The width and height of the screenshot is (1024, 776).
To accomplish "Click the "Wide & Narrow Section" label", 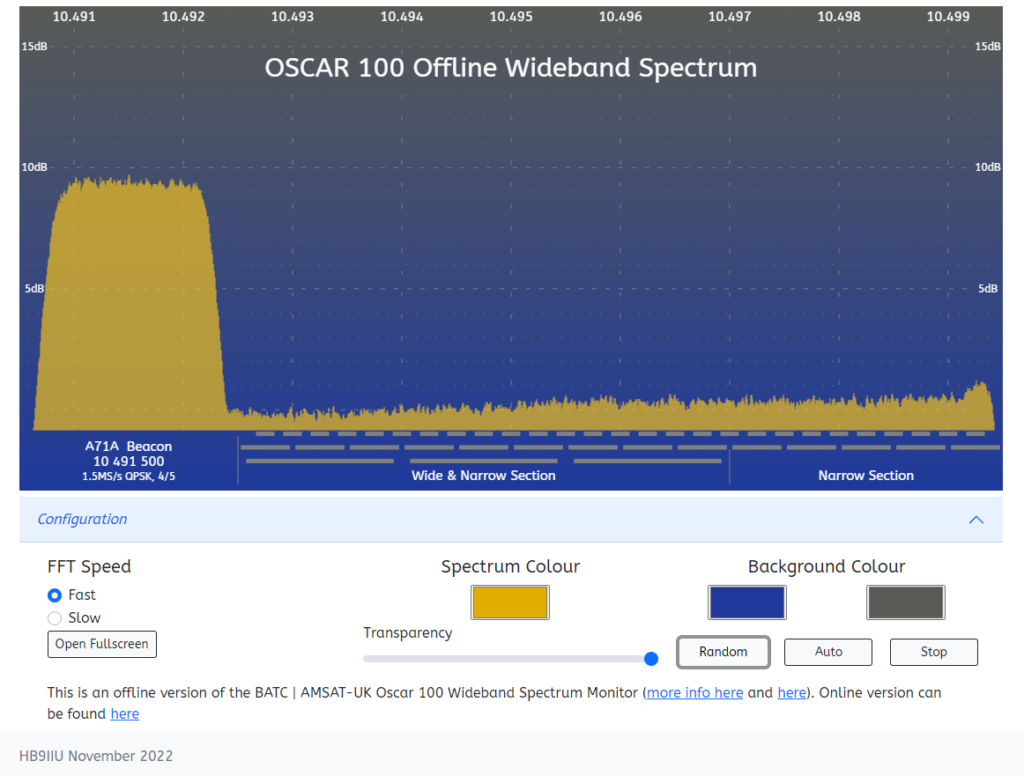I will [483, 476].
